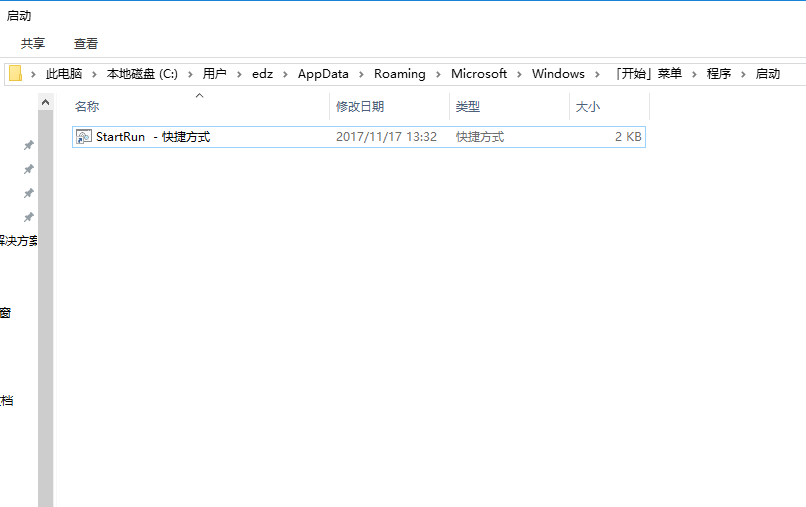This screenshot has height=507, width=806.
Task: Expand the chevron after Roaming in the address bar
Action: point(438,74)
